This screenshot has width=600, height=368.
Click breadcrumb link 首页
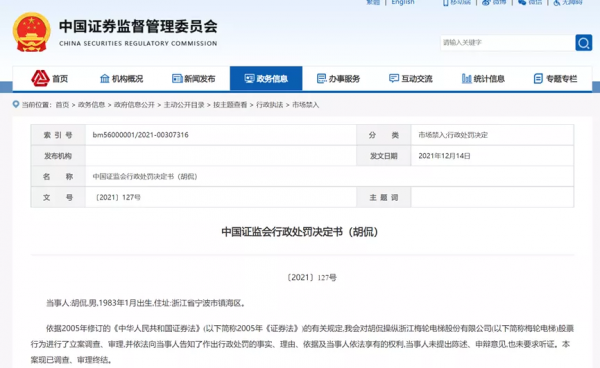[x=62, y=105]
